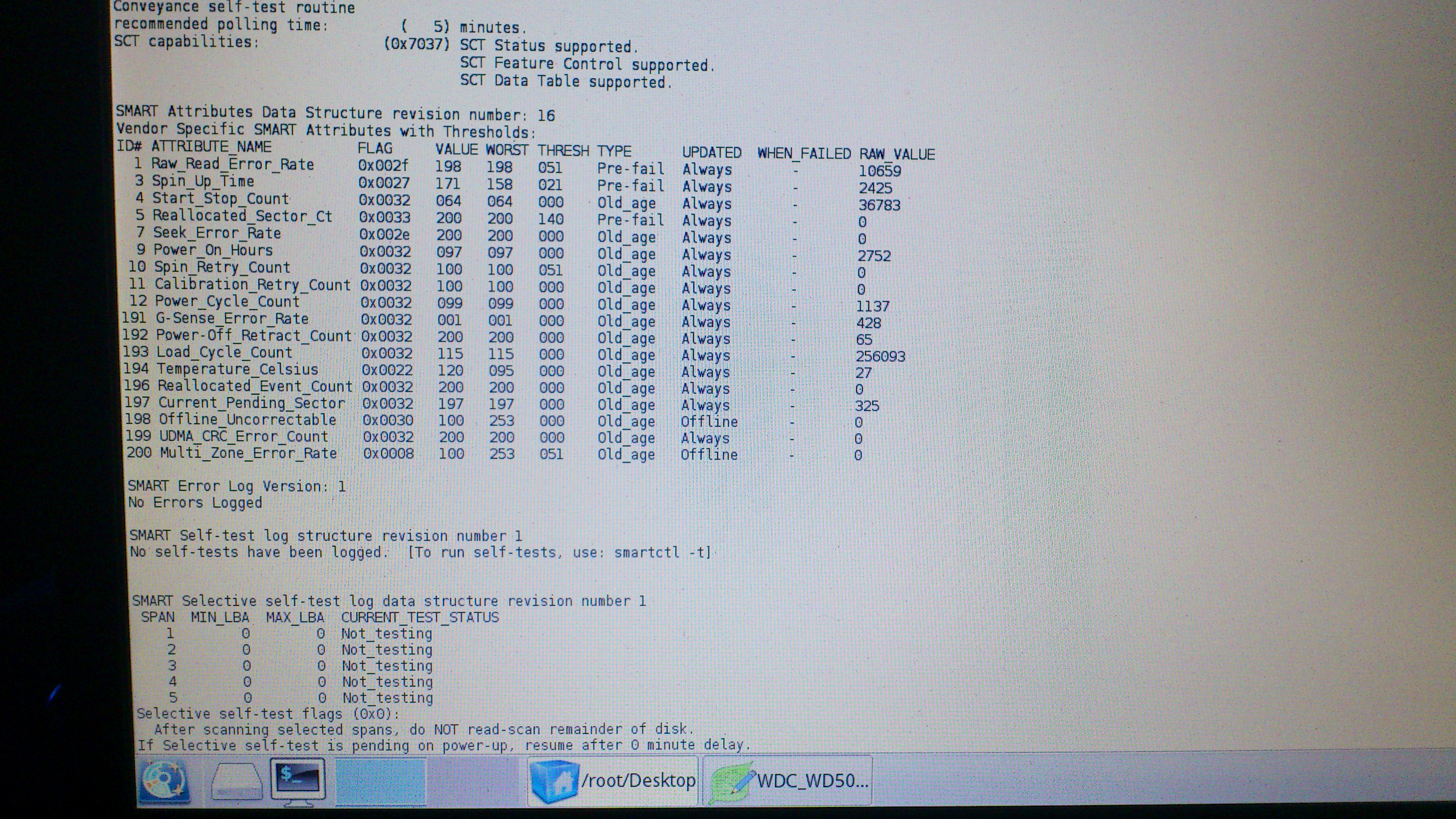
Task: Click the Raw_Read_Error_Rate attribute name
Action: [x=232, y=164]
